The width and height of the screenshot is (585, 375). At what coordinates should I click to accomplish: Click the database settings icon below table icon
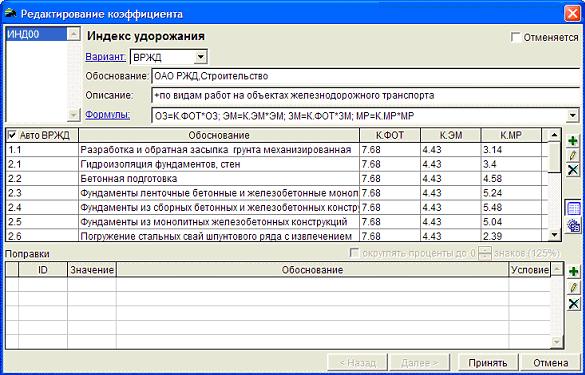click(573, 225)
